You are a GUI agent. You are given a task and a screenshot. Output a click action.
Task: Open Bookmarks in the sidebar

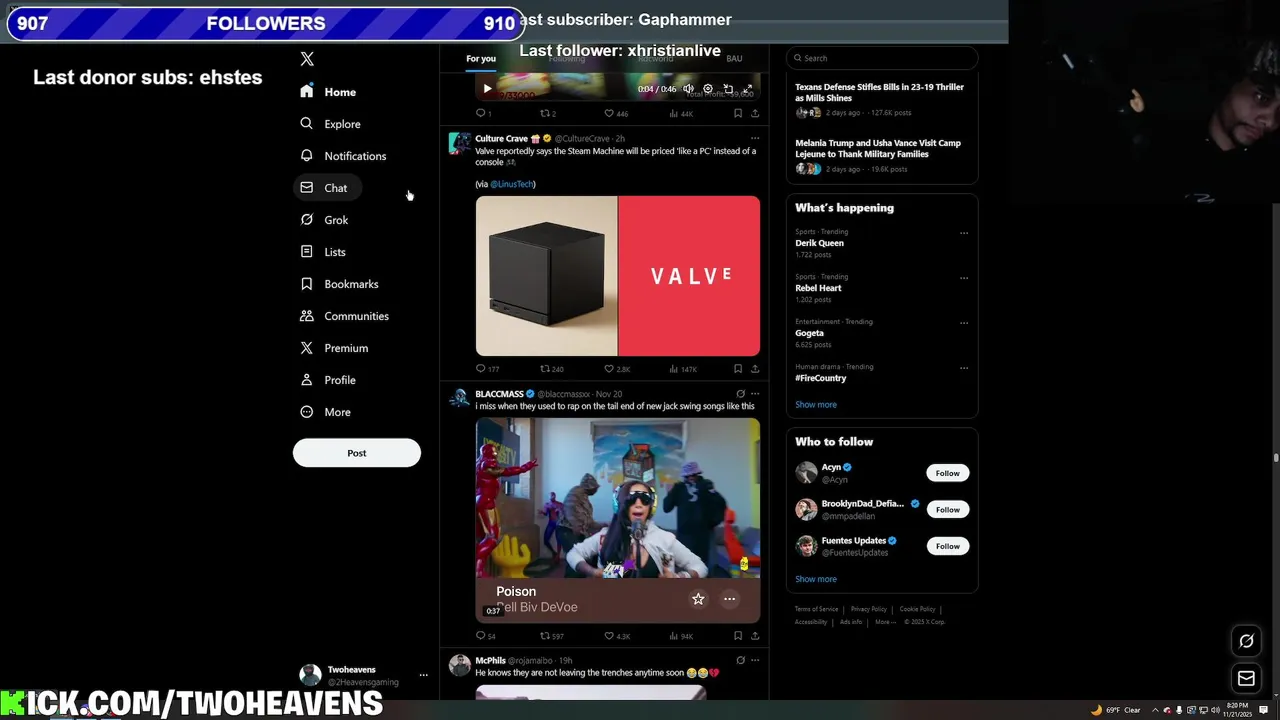coord(339,284)
